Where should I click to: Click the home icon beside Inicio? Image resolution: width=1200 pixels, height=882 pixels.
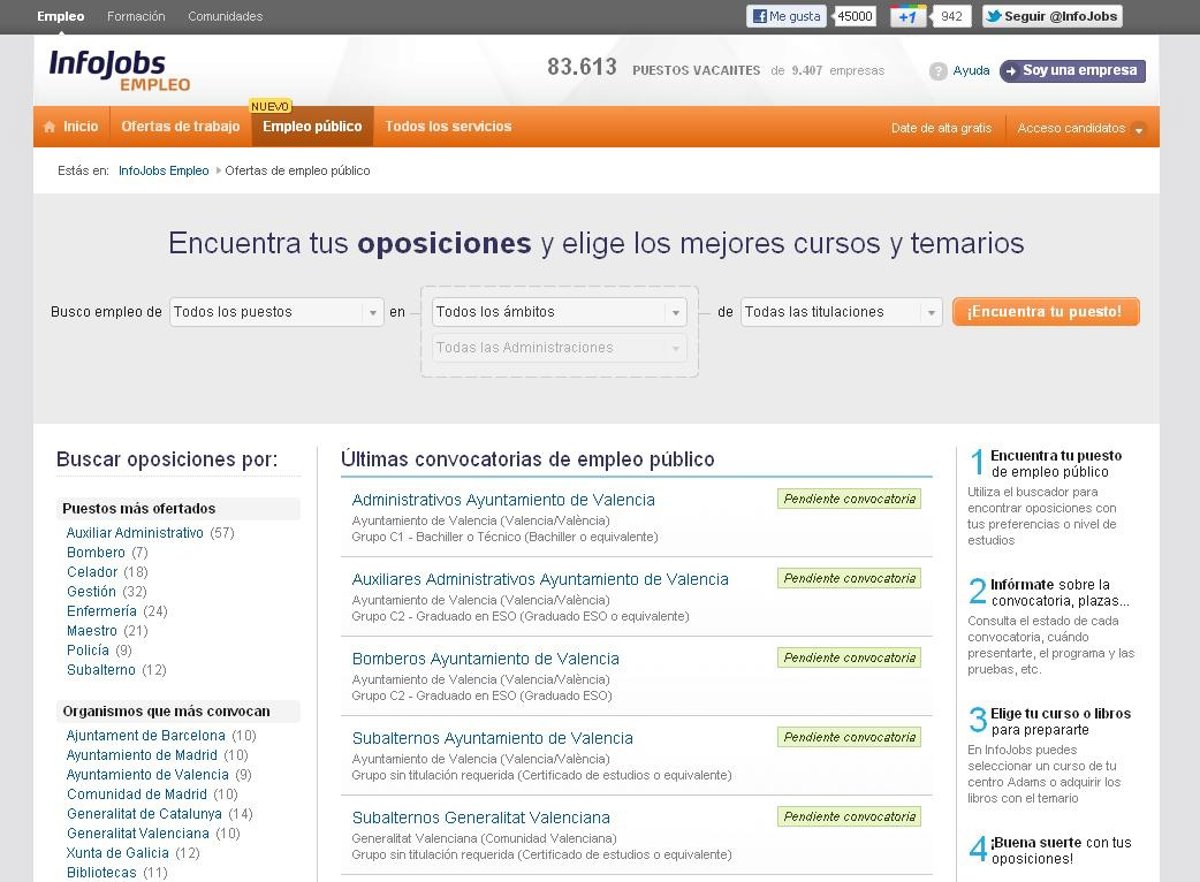[50, 127]
